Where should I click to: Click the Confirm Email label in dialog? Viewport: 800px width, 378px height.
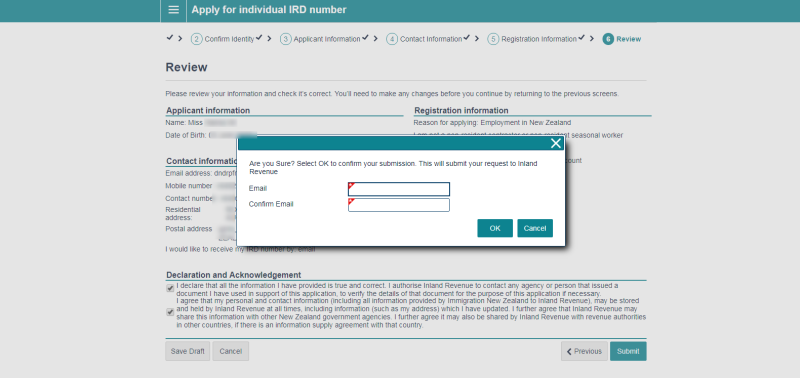click(271, 204)
